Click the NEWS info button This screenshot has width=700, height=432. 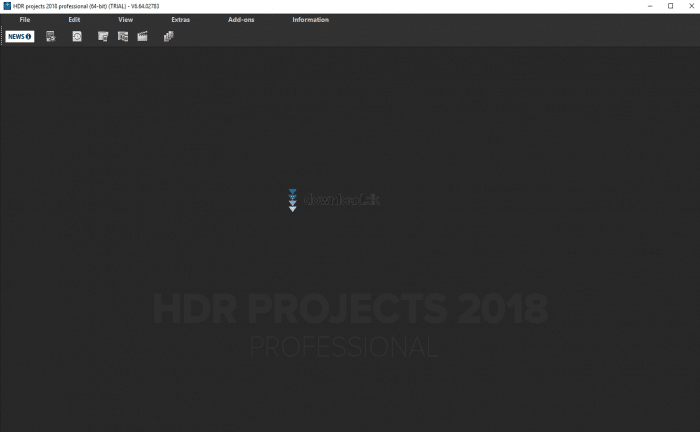[20, 37]
